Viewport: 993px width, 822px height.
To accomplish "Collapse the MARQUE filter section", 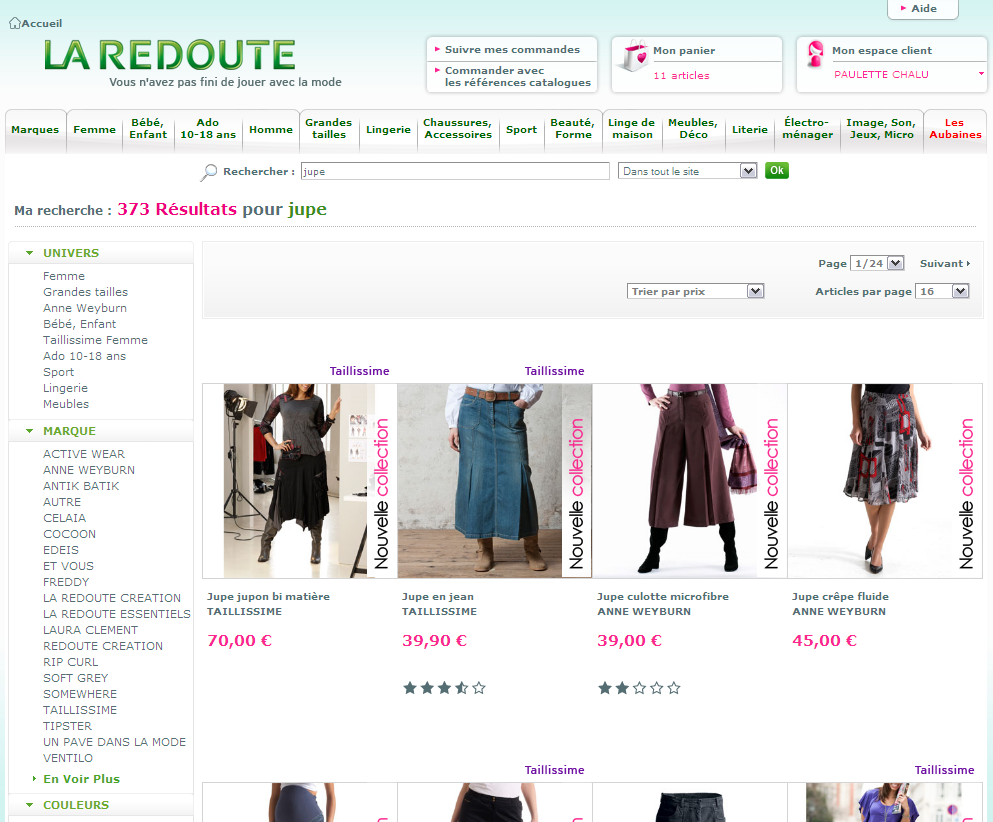I will (x=29, y=431).
